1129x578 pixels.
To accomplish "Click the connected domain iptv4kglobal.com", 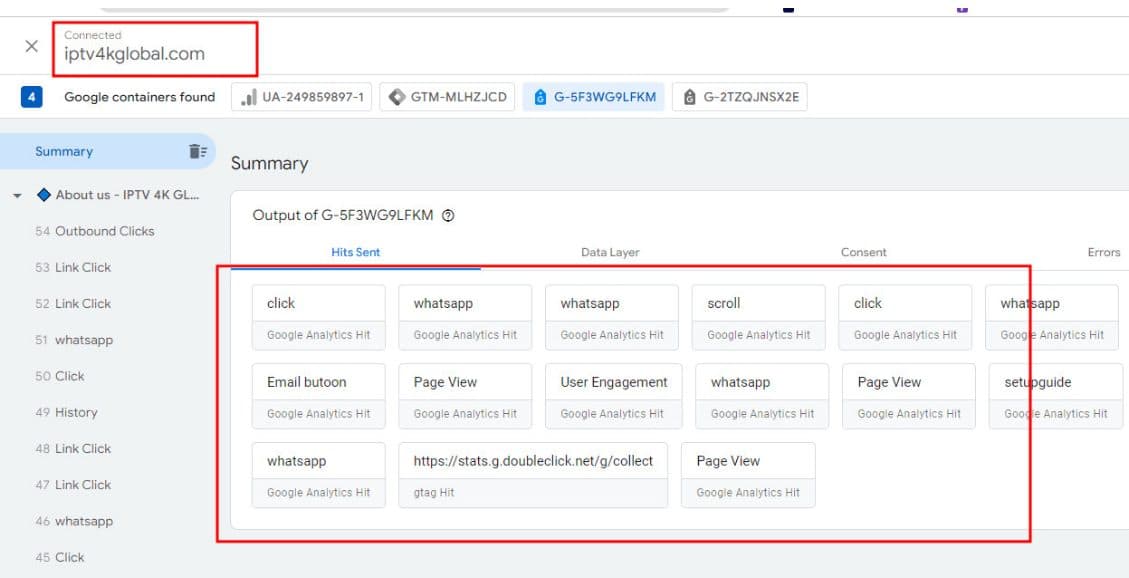I will (x=134, y=53).
